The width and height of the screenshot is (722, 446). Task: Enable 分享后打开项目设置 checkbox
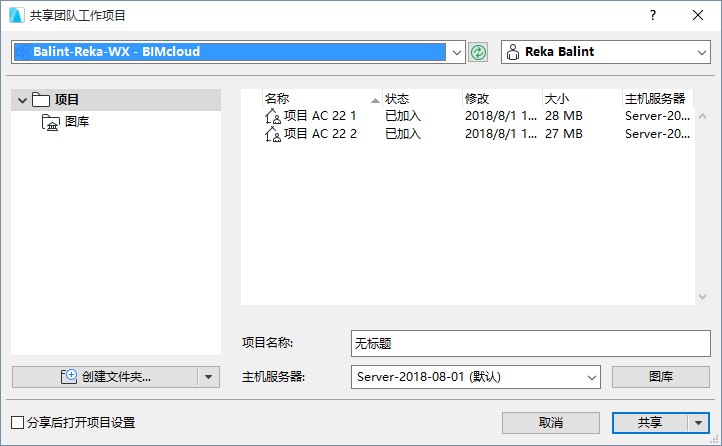(17, 422)
